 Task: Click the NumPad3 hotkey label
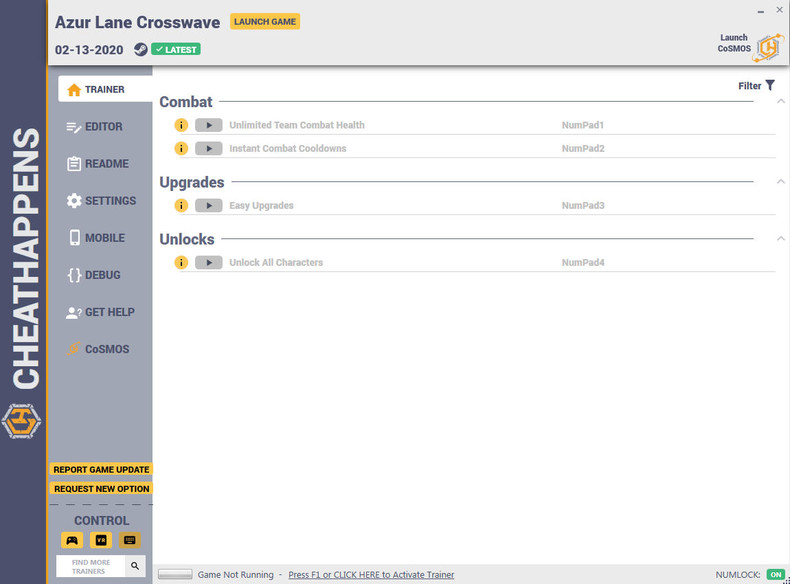coord(583,205)
